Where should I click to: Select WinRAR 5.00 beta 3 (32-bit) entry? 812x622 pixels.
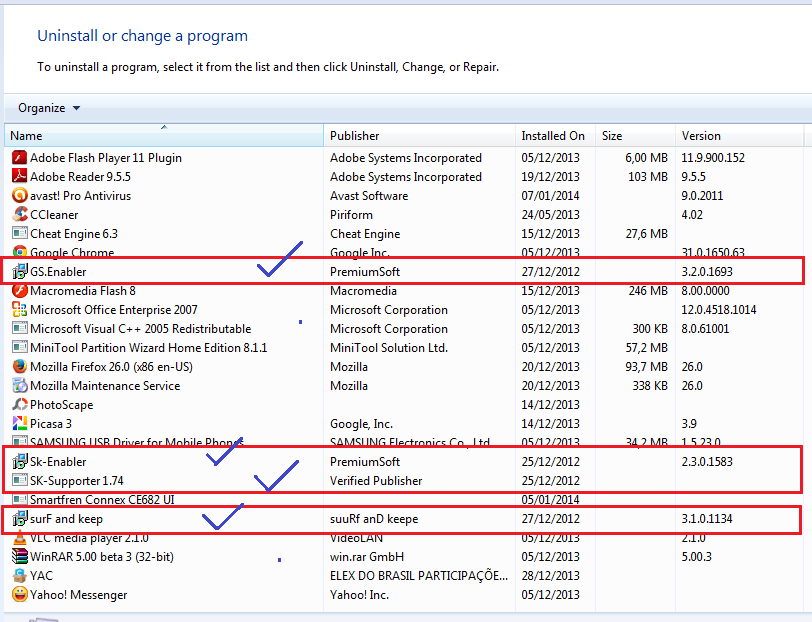102,557
